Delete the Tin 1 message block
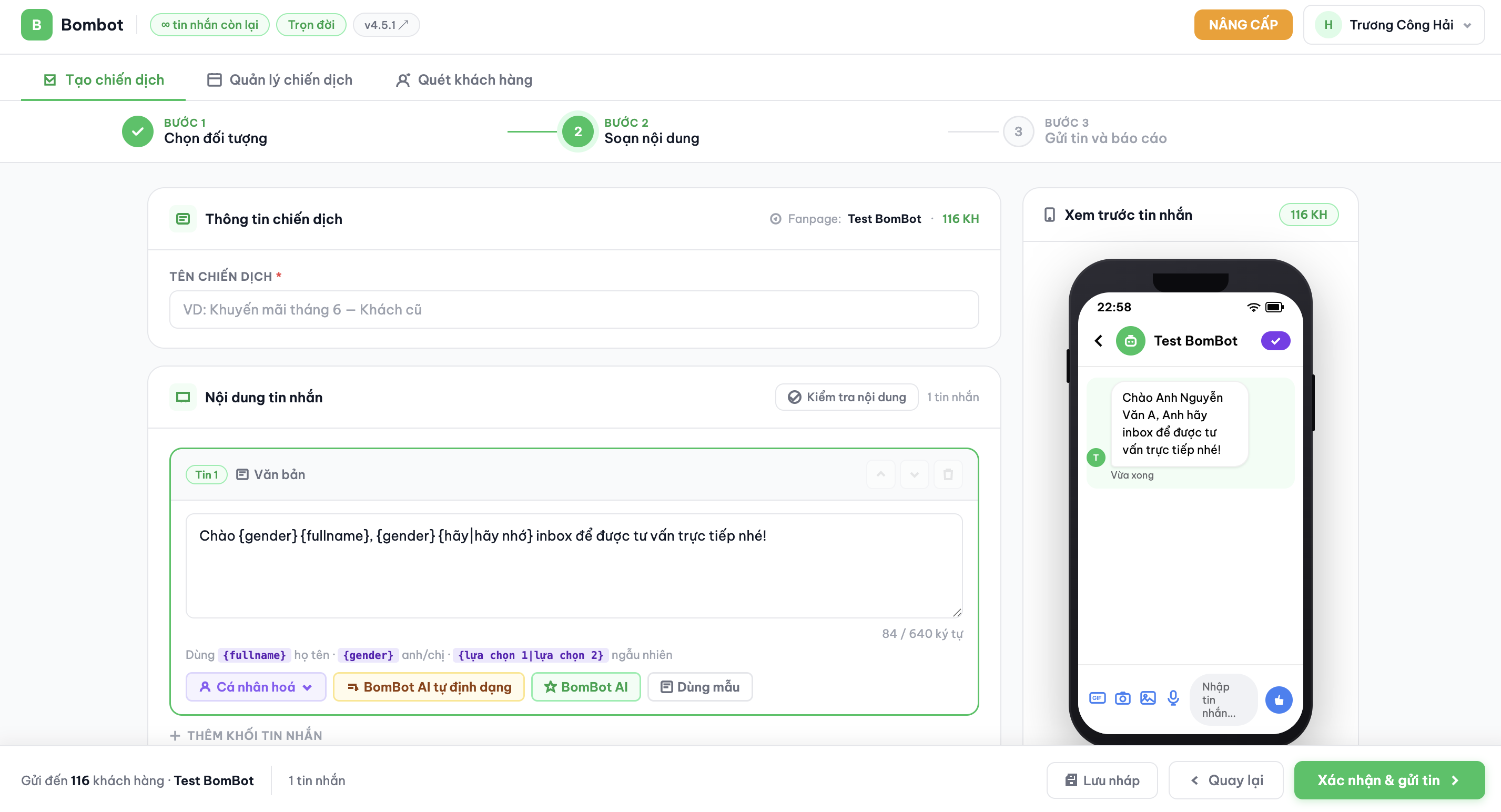This screenshot has width=1501, height=812. tap(948, 474)
